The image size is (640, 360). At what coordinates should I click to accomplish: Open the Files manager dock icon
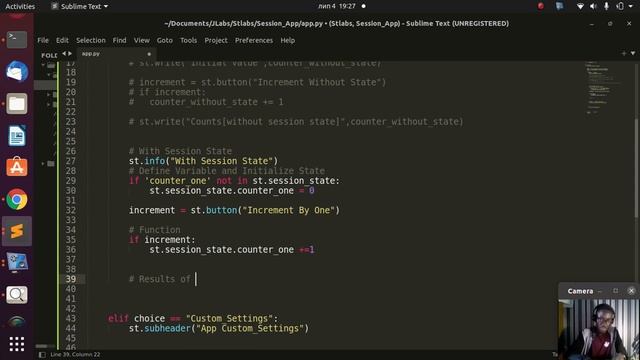17,104
